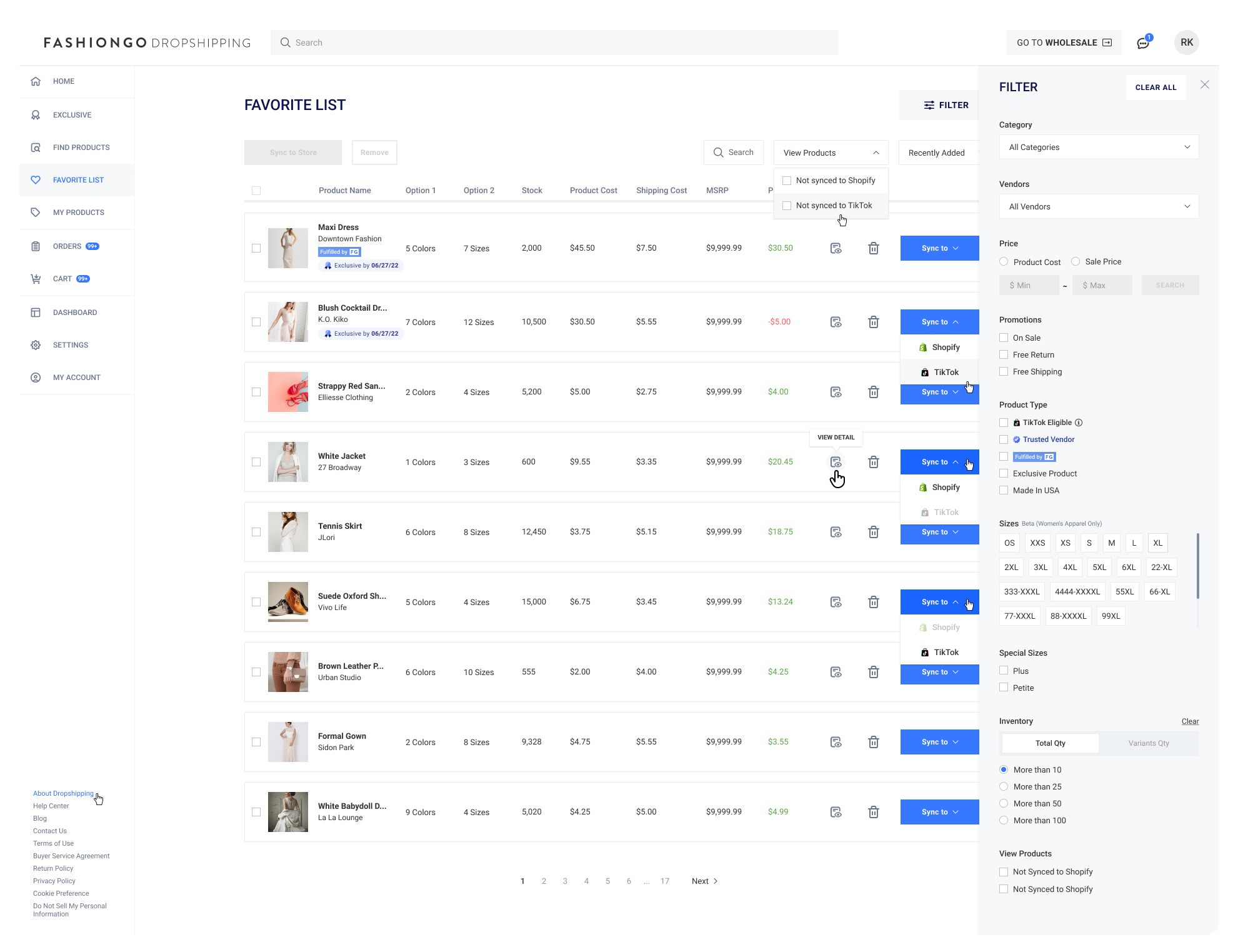Delete Tennis Skirt with trash icon

874,532
